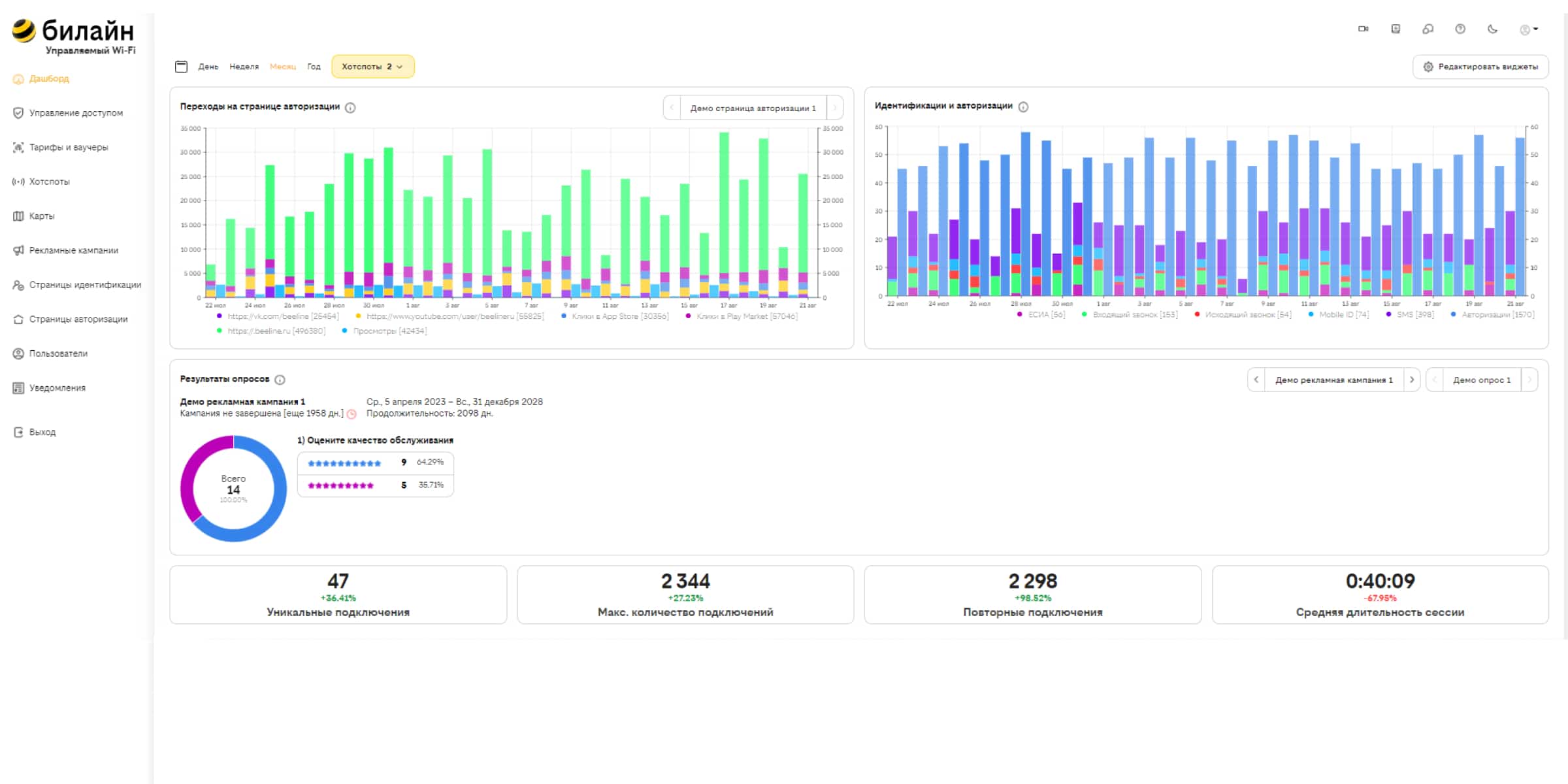
Task: Toggle ЕСИА [56] legend series
Action: click(1041, 315)
